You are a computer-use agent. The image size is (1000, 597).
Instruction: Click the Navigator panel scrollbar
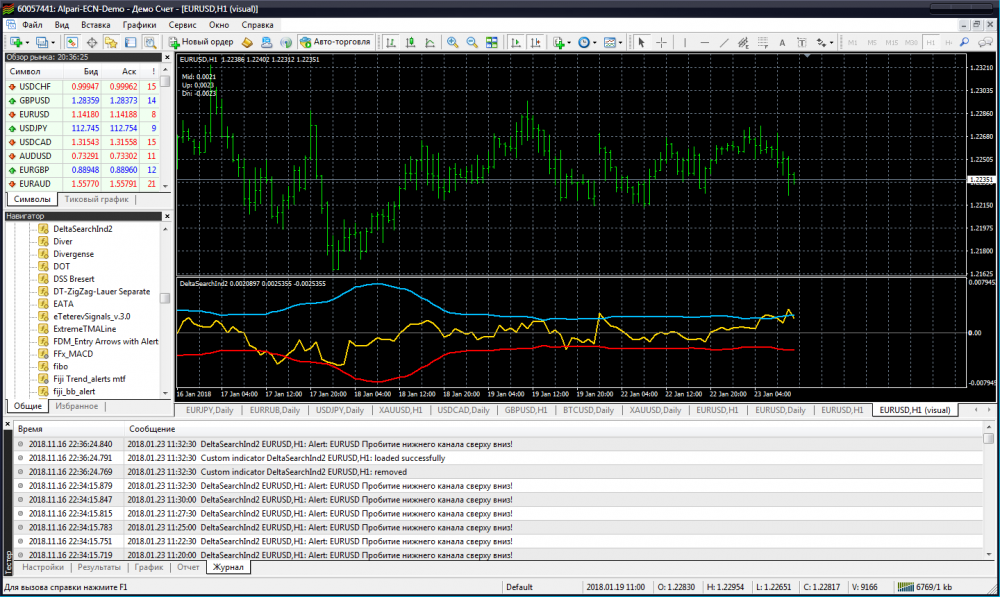coord(165,298)
